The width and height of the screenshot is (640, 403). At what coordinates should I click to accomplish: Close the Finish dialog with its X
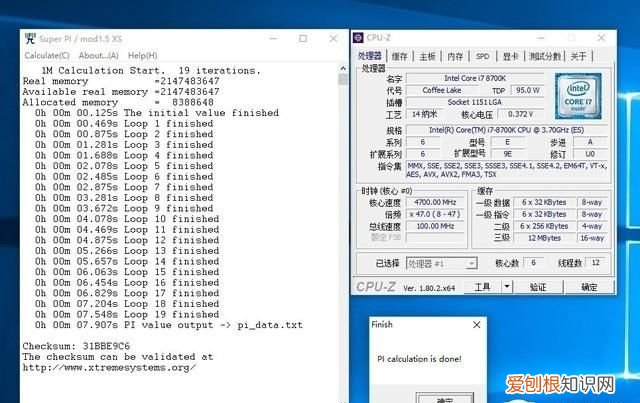476,325
